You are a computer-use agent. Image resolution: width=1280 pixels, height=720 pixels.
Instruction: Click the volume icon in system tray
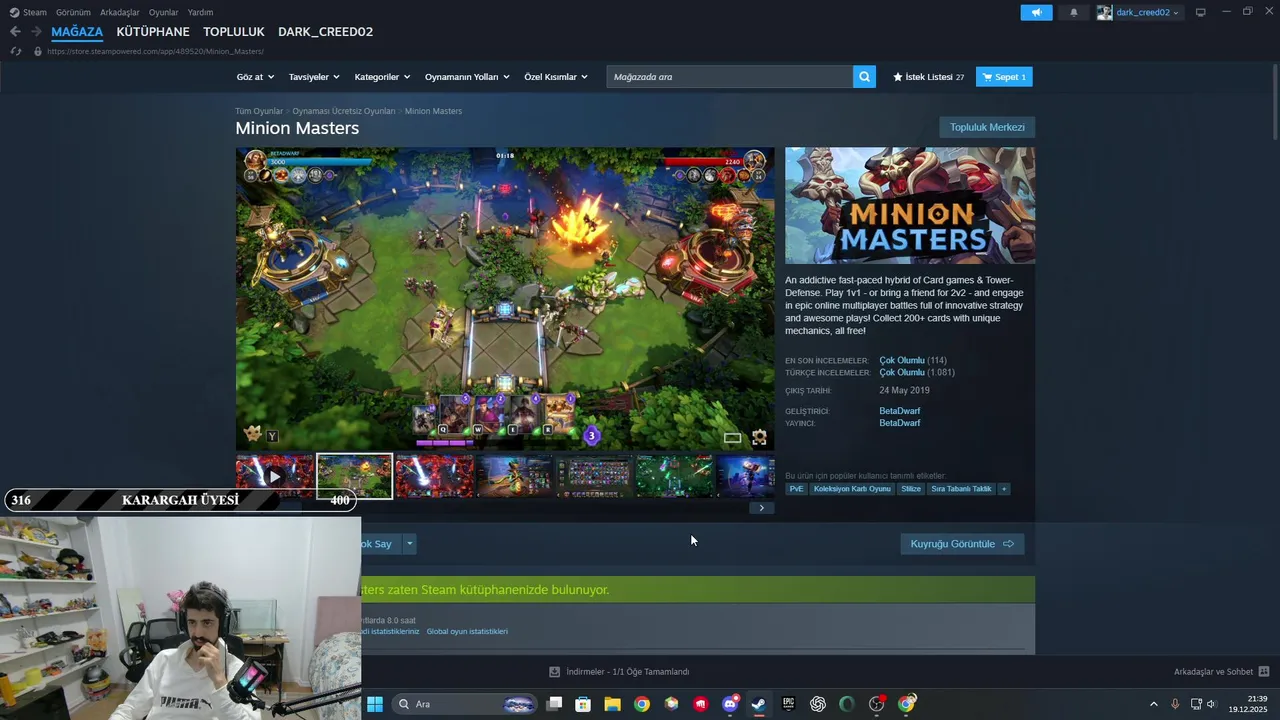point(1211,704)
